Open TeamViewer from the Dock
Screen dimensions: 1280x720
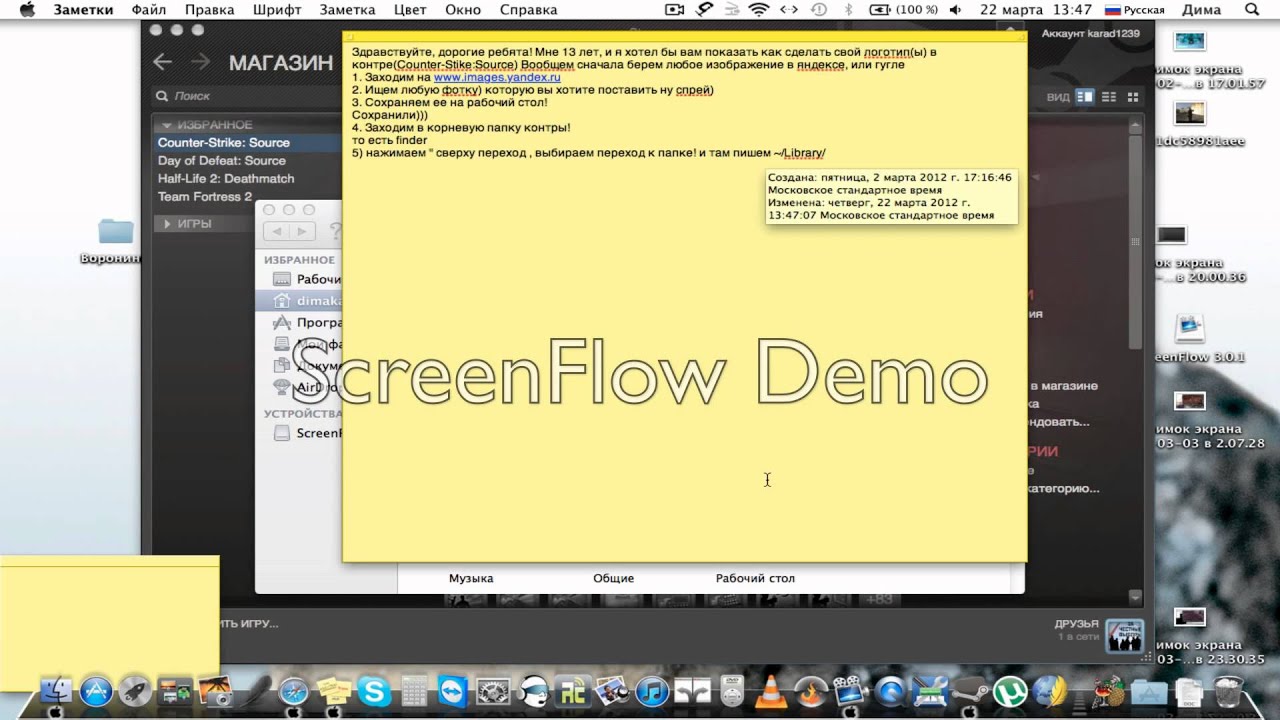click(453, 692)
